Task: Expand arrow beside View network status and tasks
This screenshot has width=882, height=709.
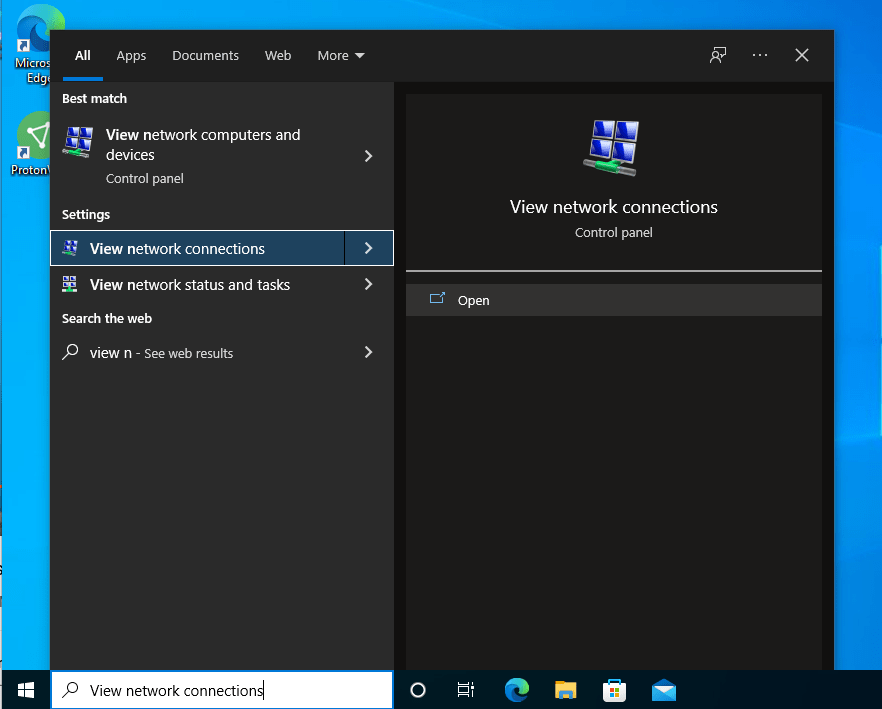Action: (x=368, y=284)
